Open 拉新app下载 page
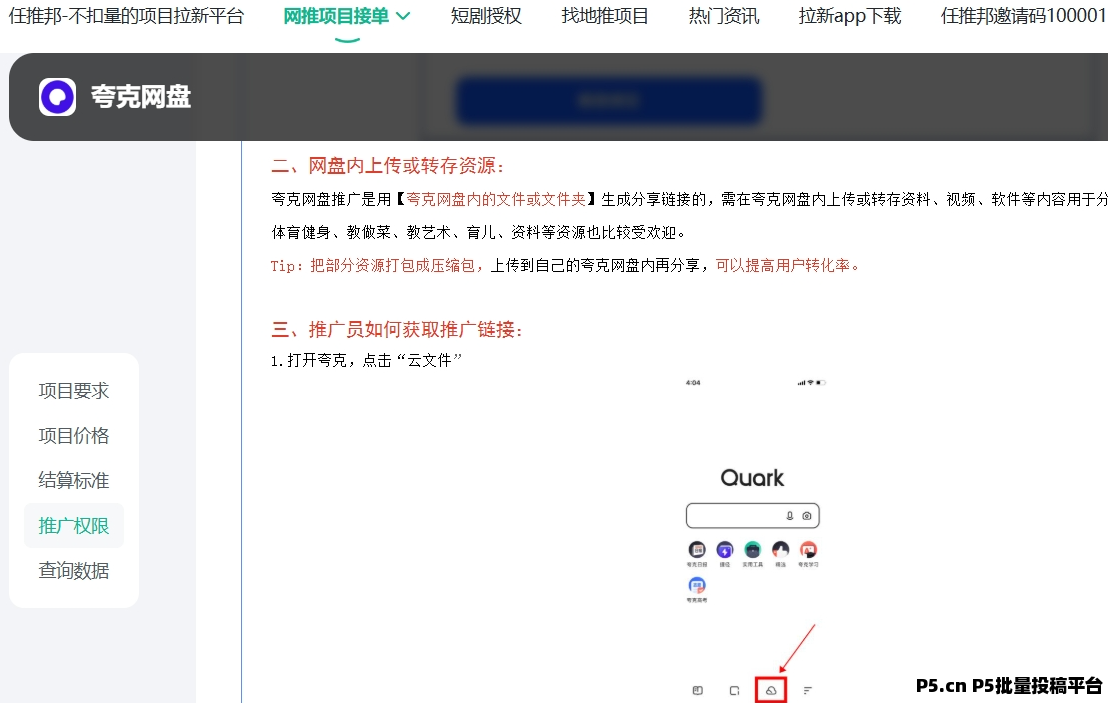The image size is (1108, 703). [850, 16]
